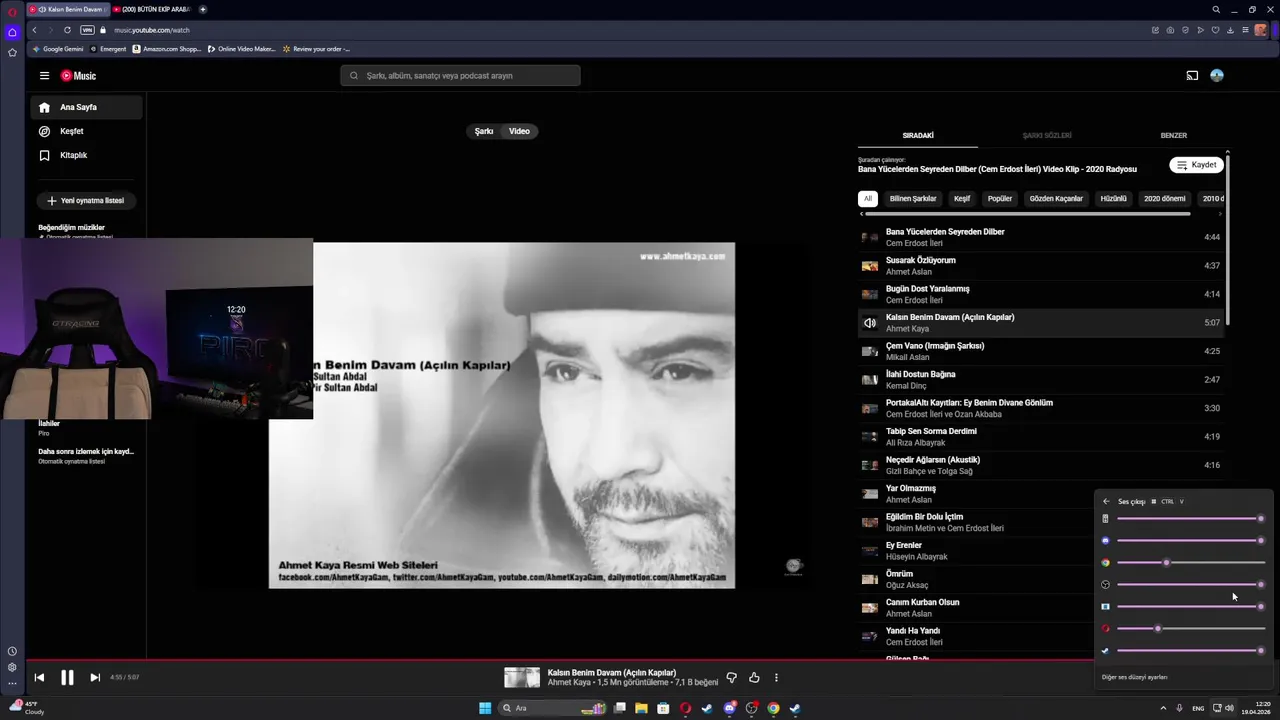
Task: Open Cast to device icon
Action: point(1192,75)
